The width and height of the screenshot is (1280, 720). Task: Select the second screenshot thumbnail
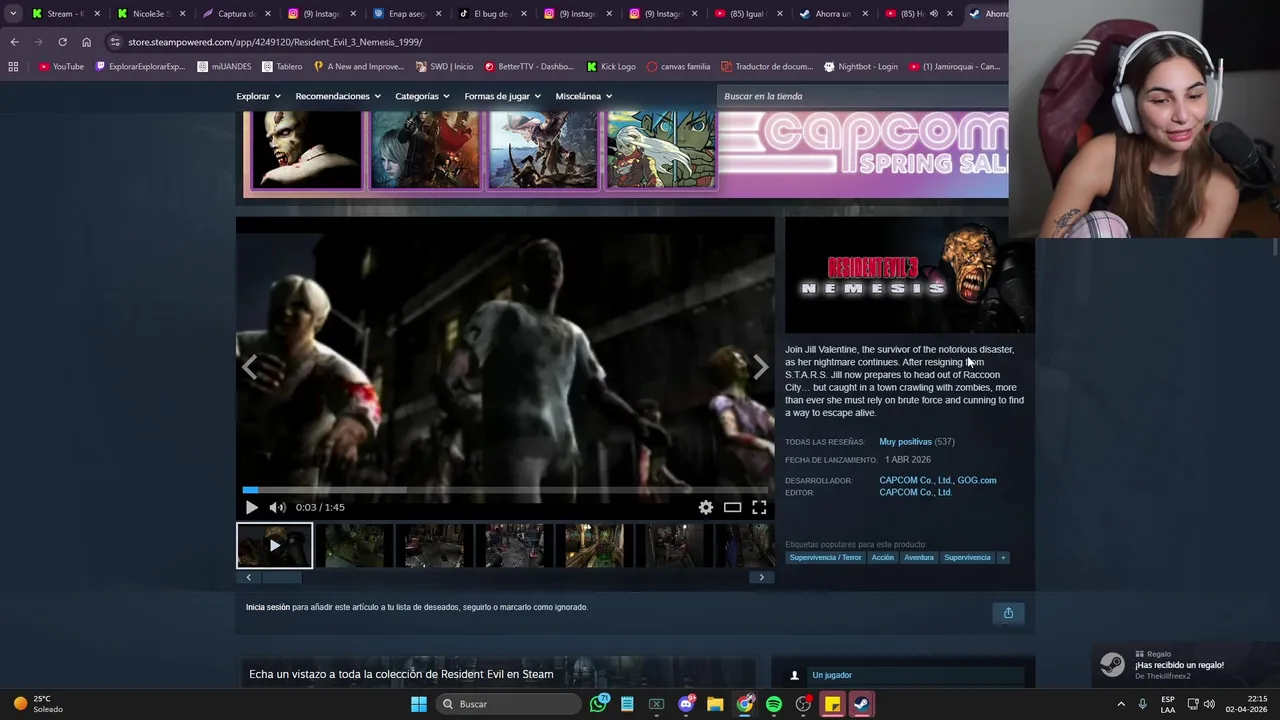[x=354, y=545]
